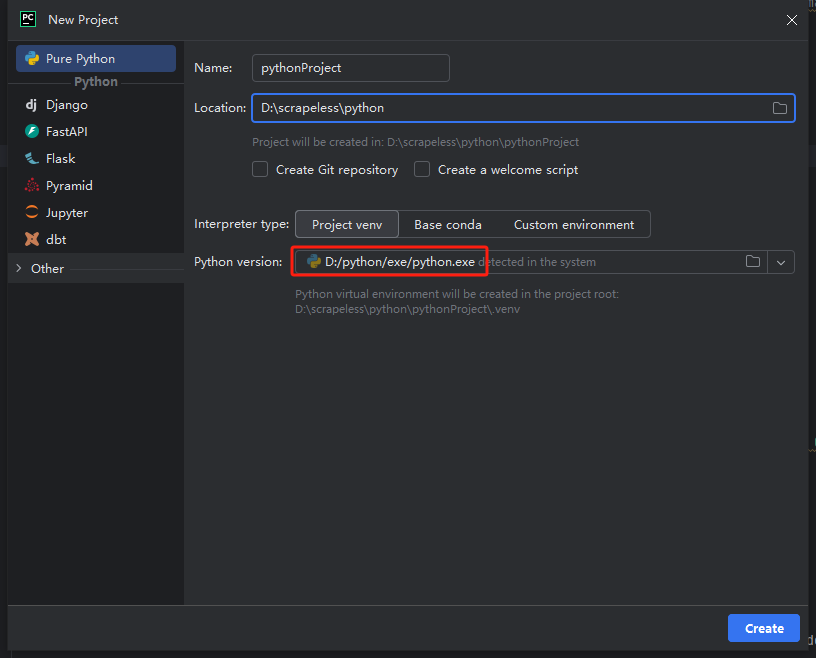This screenshot has width=816, height=658.
Task: Open Python version dropdown arrow
Action: (781, 262)
